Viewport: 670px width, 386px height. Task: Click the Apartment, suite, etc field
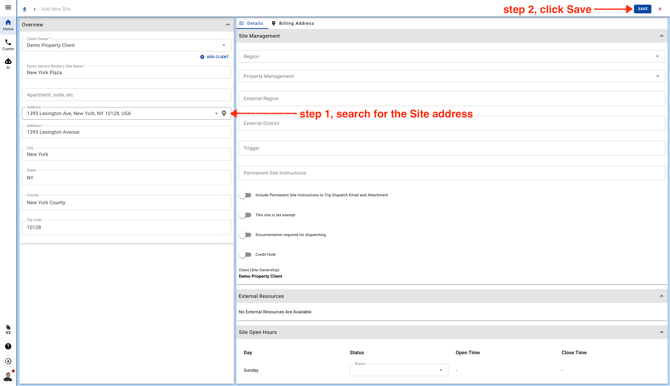point(126,95)
